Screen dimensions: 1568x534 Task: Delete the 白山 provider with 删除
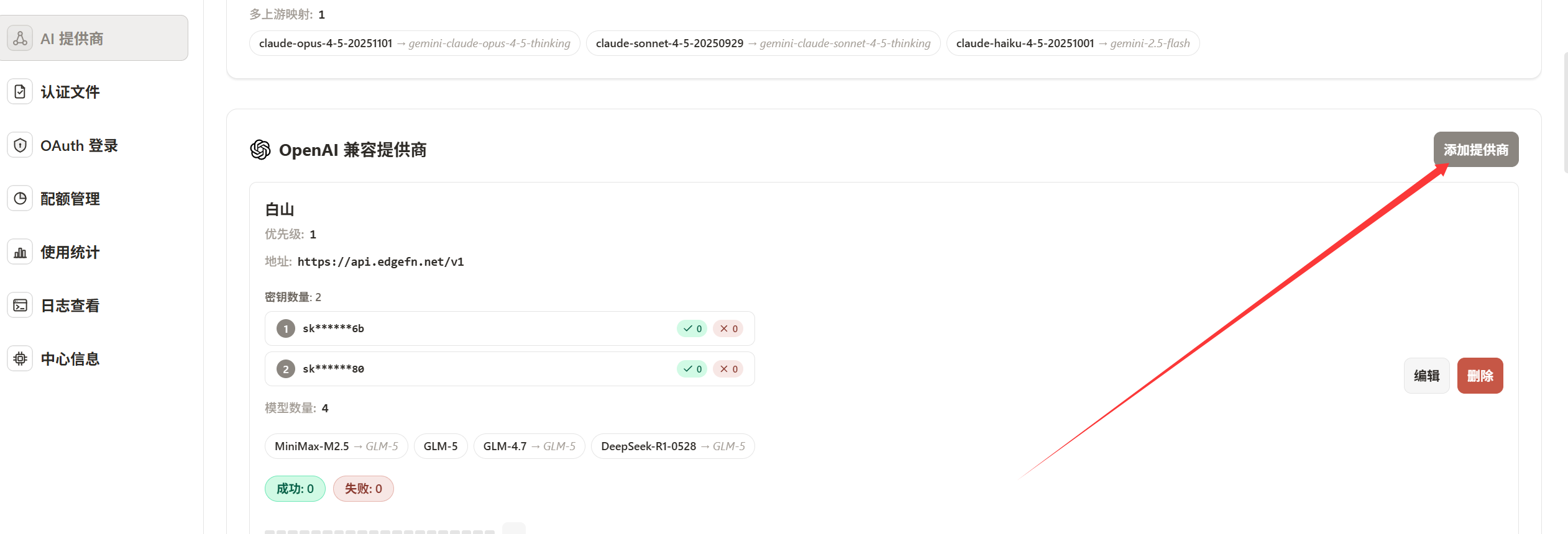coord(1480,376)
